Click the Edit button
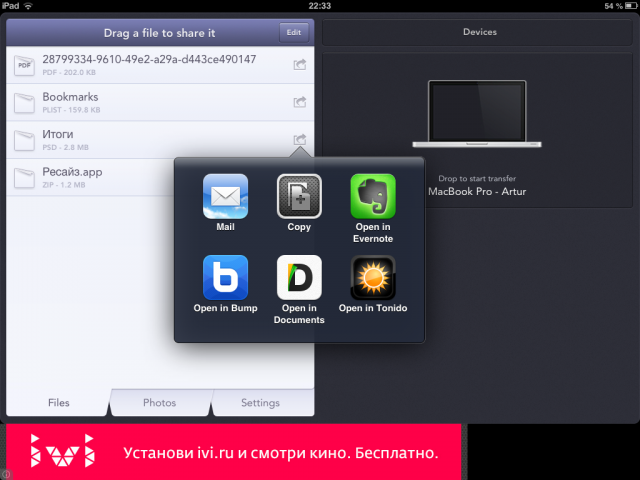The image size is (640, 480). [293, 33]
